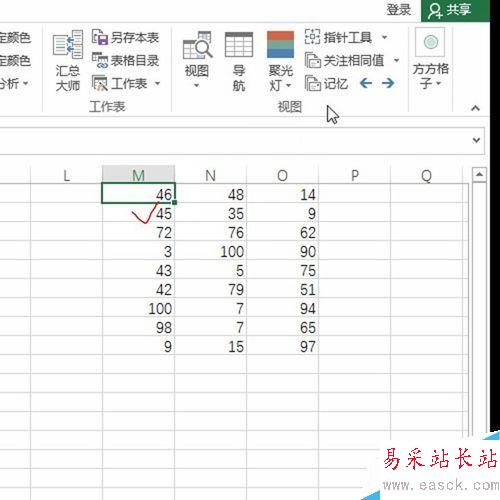Click the 另存本表 save sheet button
500x500 pixels.
[125, 37]
